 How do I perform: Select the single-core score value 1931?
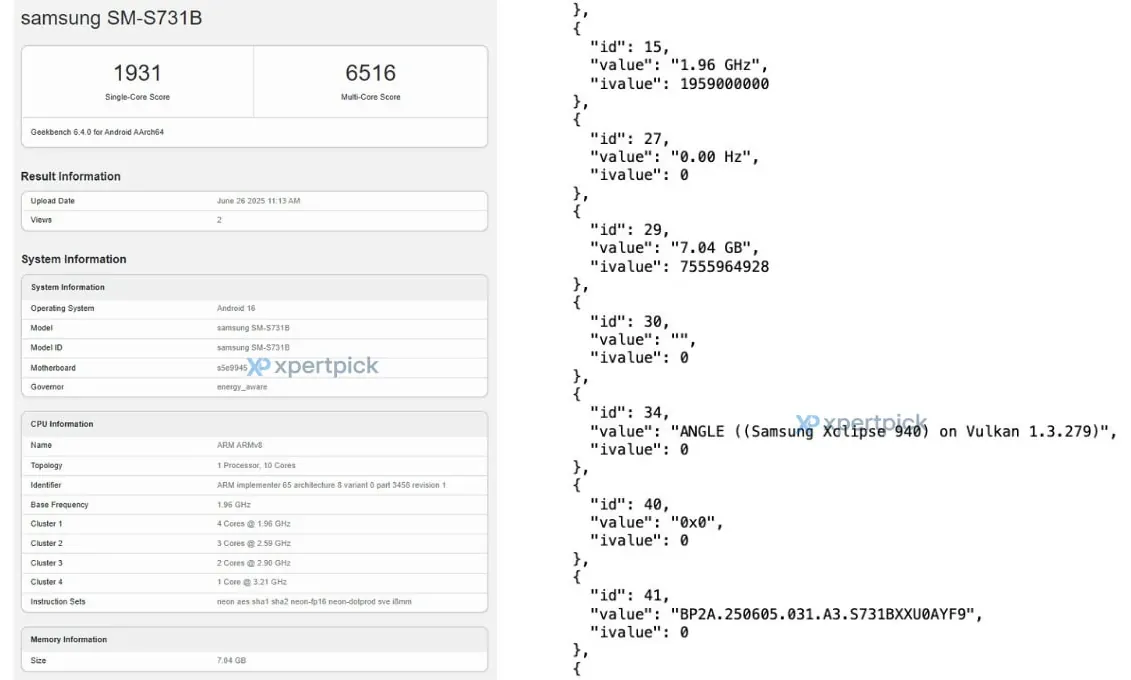click(137, 73)
